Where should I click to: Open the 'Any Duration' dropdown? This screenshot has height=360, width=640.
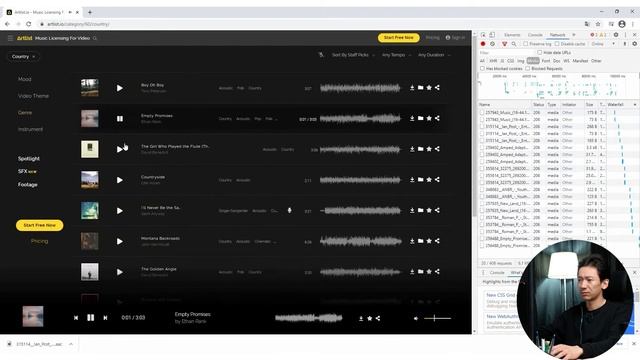pos(434,55)
